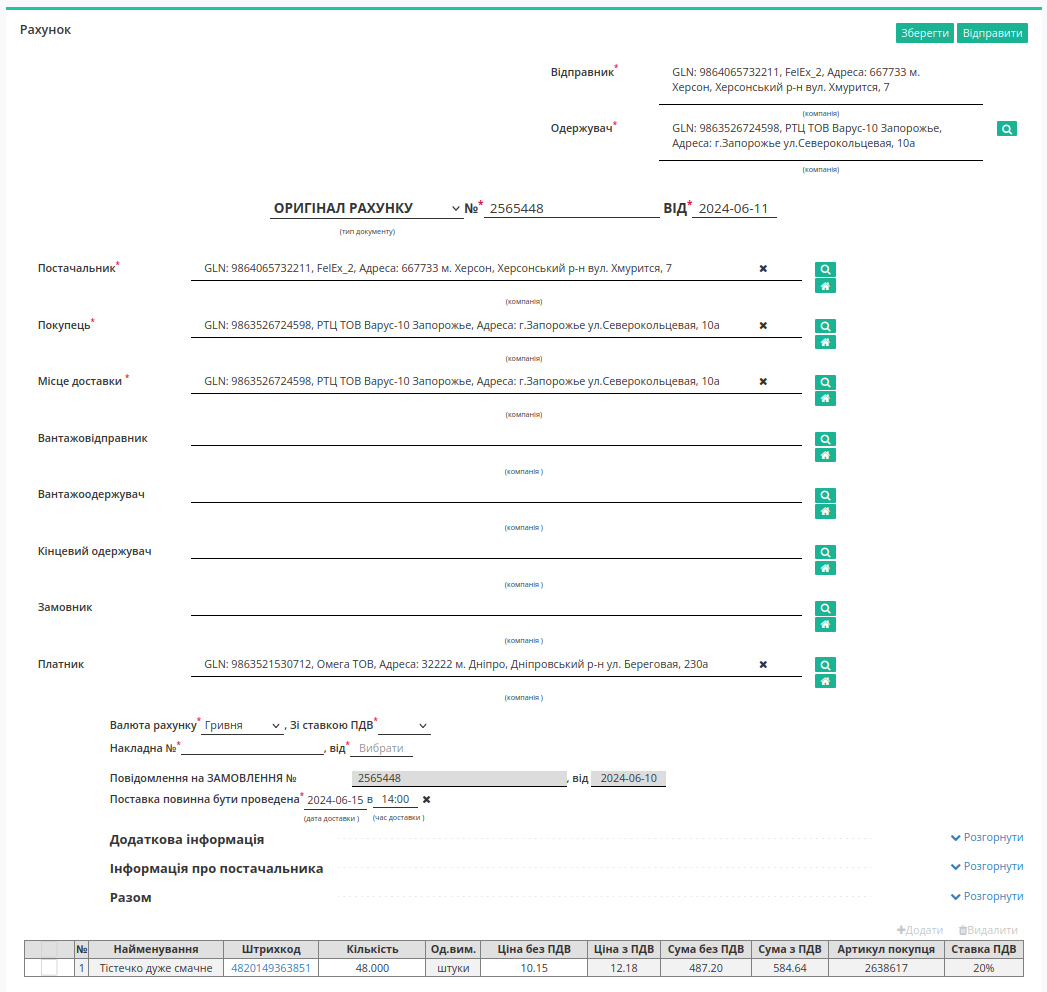
Task: Click order date field 2024-06-10
Action: pyautogui.click(x=628, y=778)
